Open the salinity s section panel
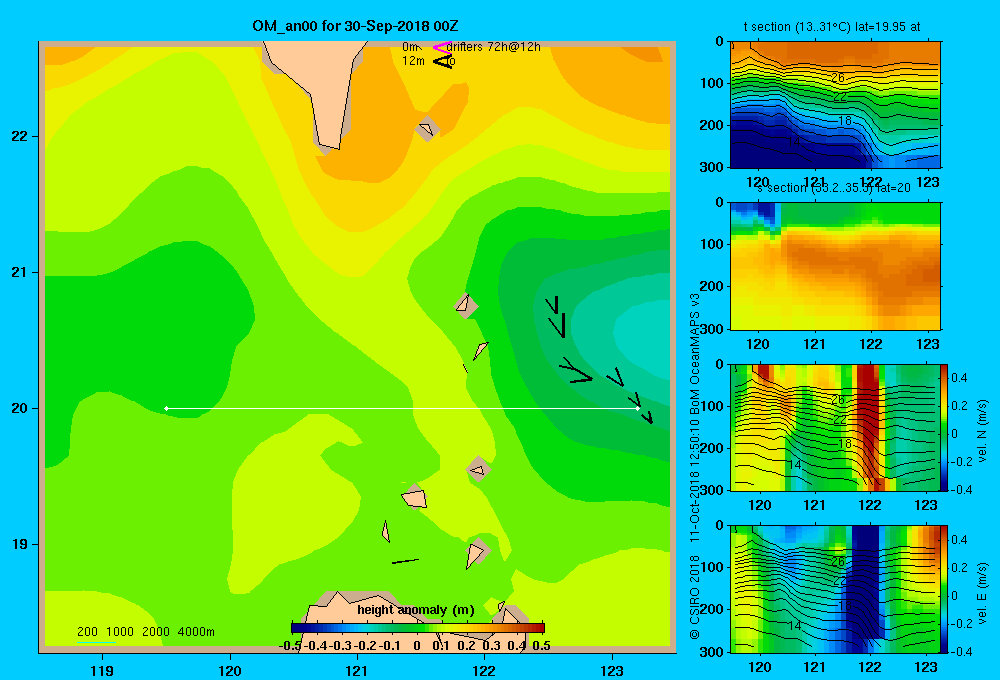1000x680 pixels. tap(835, 266)
